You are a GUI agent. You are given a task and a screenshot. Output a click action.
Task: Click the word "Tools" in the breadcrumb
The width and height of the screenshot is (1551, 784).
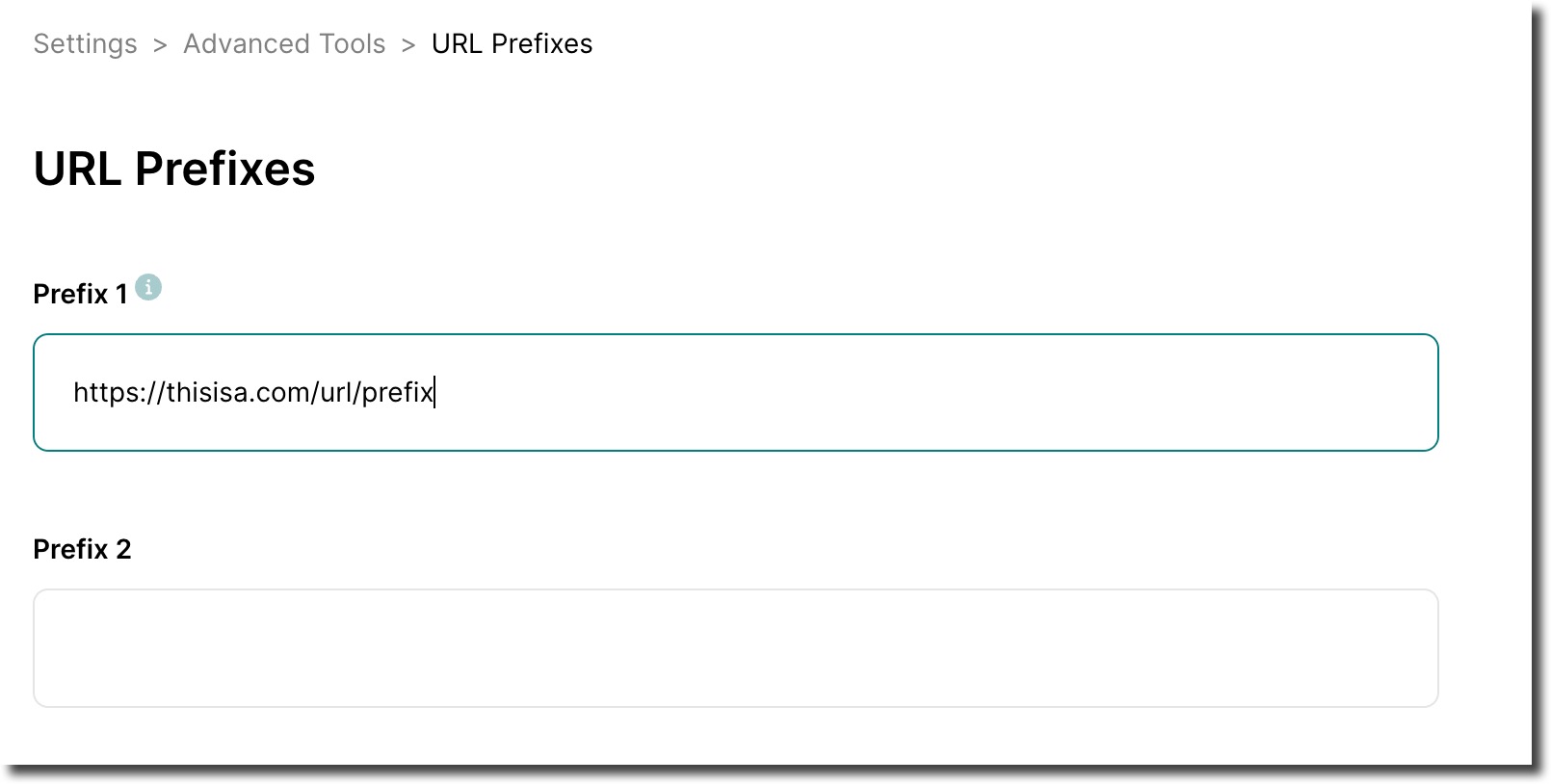point(352,44)
